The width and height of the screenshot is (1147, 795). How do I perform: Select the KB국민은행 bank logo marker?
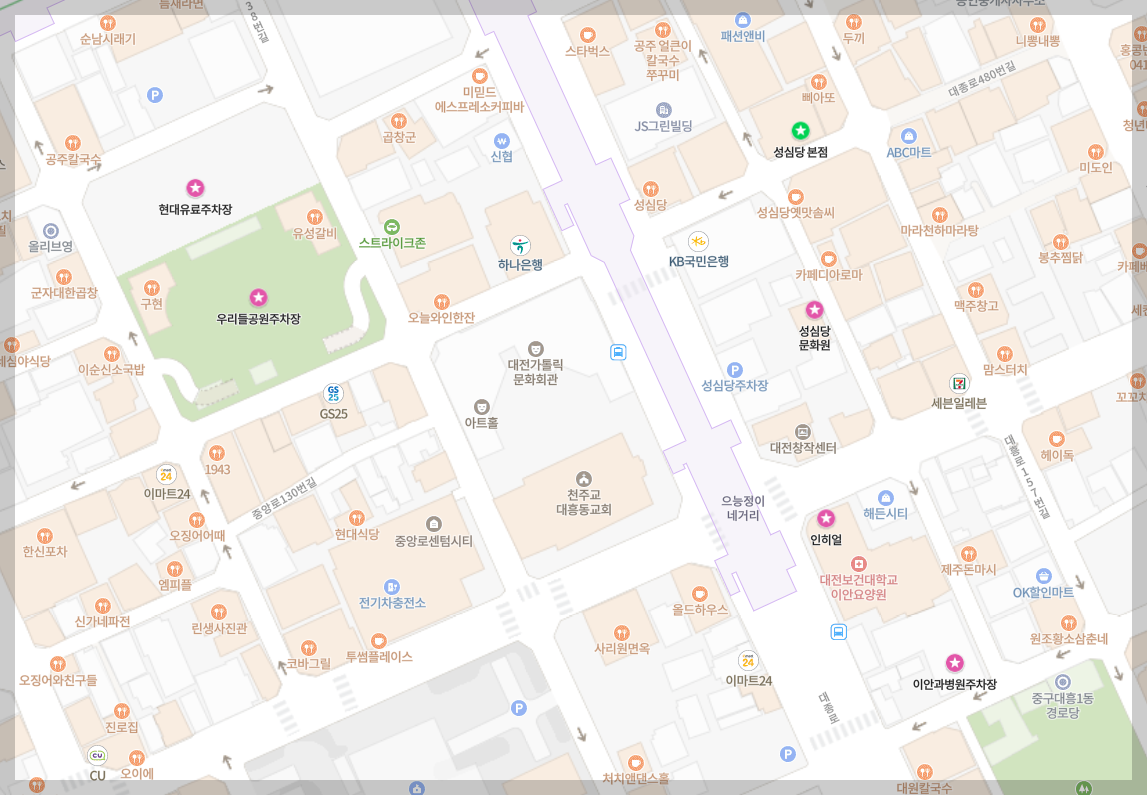(698, 241)
